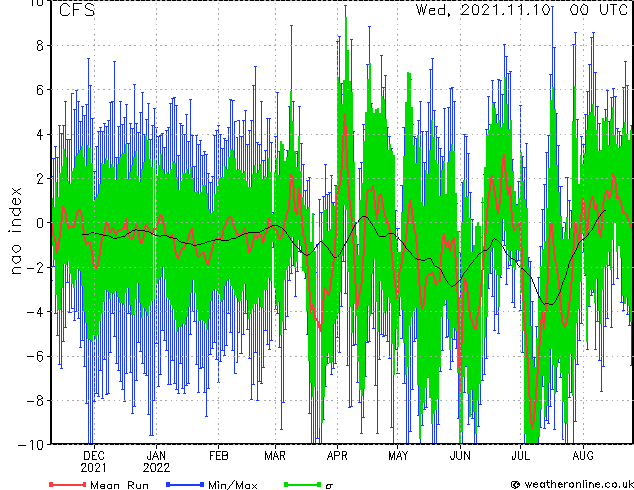Image resolution: width=634 pixels, height=490 pixels.
Task: Click the 'FEB' x-axis label
Action: pos(219,456)
